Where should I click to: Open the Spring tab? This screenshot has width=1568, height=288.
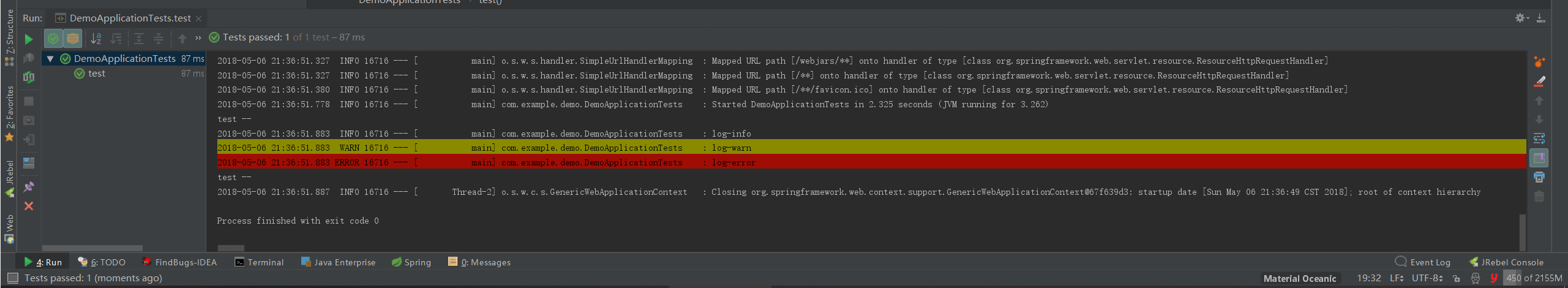pyautogui.click(x=411, y=262)
